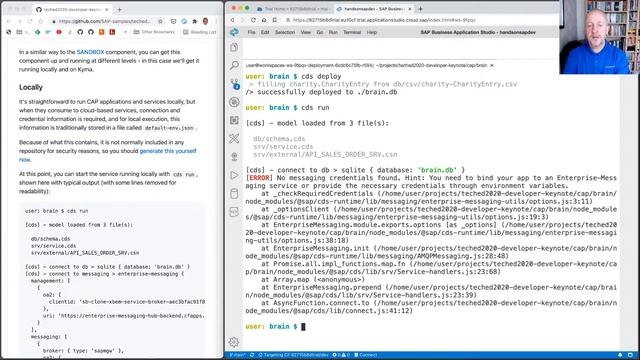Click the SAP Business Application Studio logo

point(234,32)
